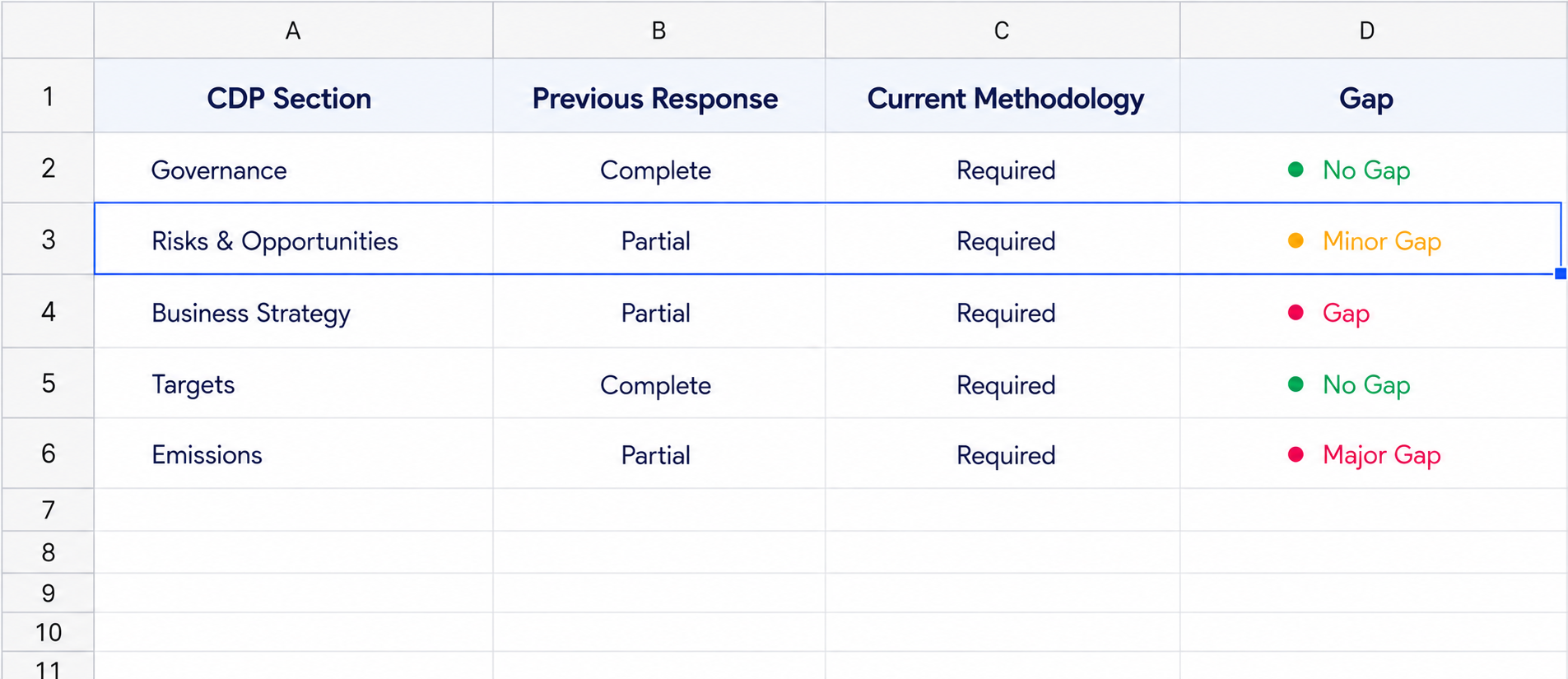
Task: Click the red dot in Business Strategy row
Action: (x=1295, y=312)
